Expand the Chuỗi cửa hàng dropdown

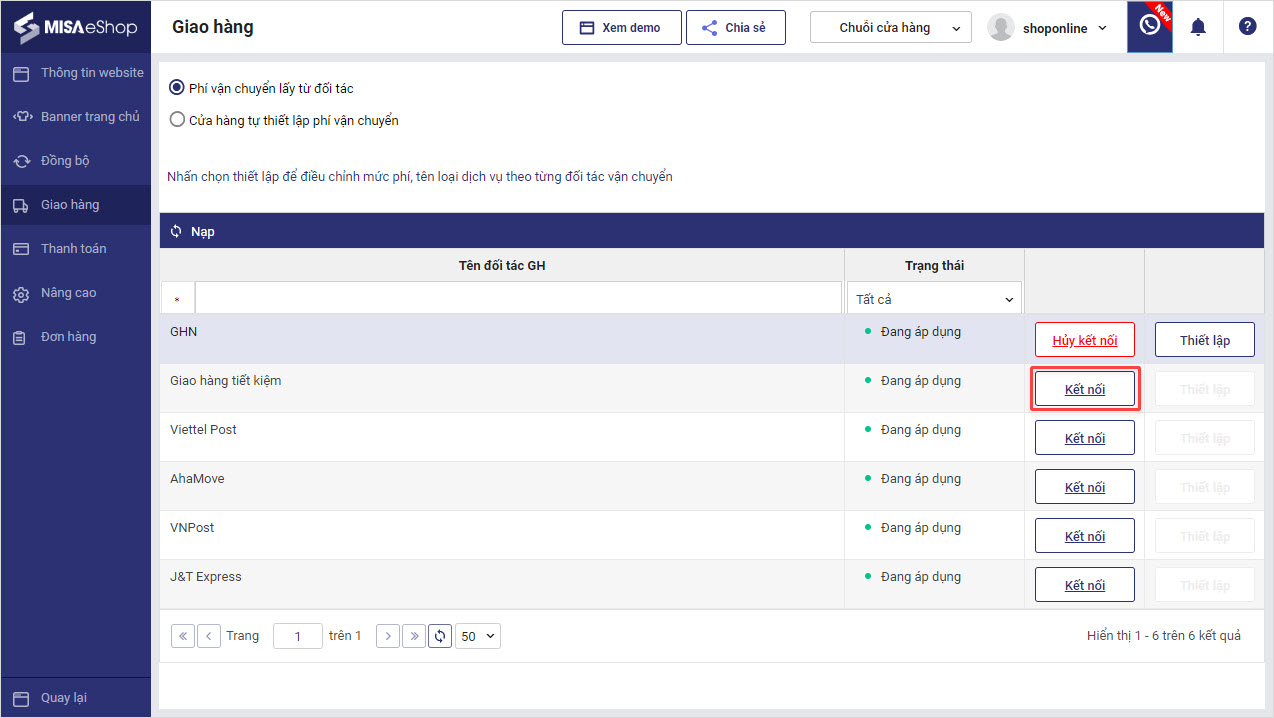pos(891,28)
